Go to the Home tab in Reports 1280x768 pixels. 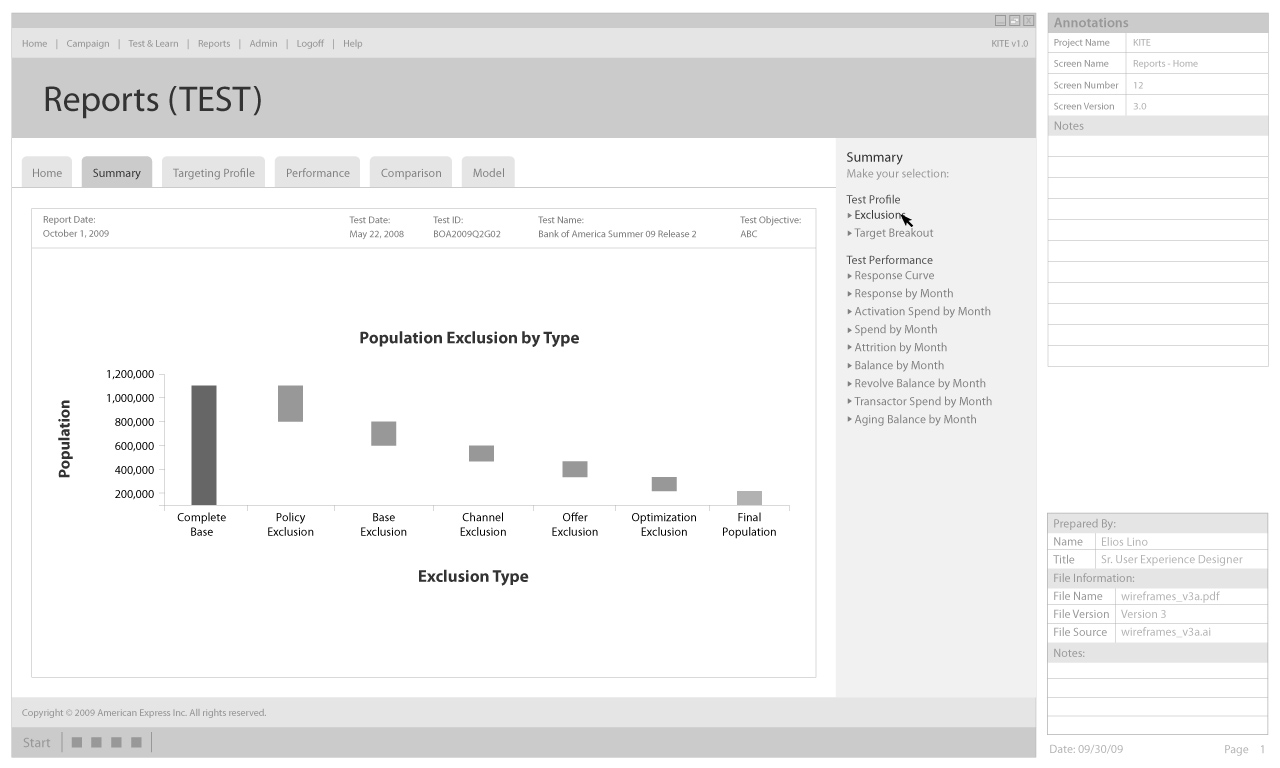pyautogui.click(x=47, y=173)
